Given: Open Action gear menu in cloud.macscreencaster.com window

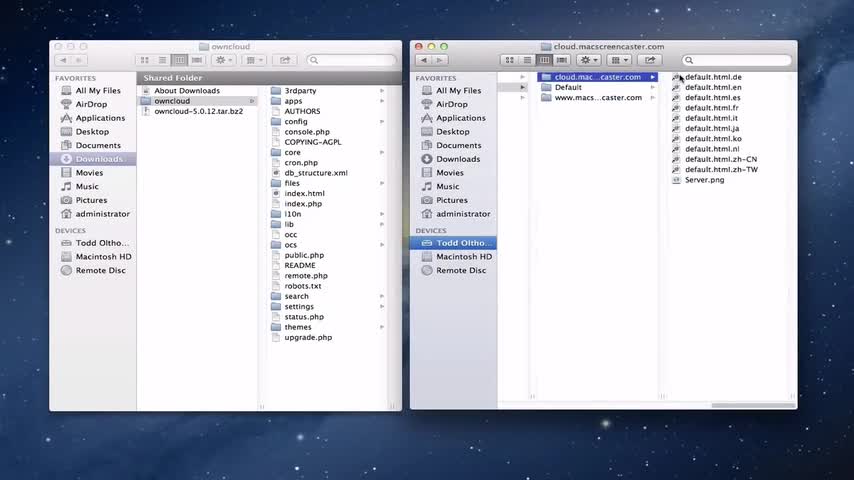Looking at the screenshot, I should click(589, 60).
